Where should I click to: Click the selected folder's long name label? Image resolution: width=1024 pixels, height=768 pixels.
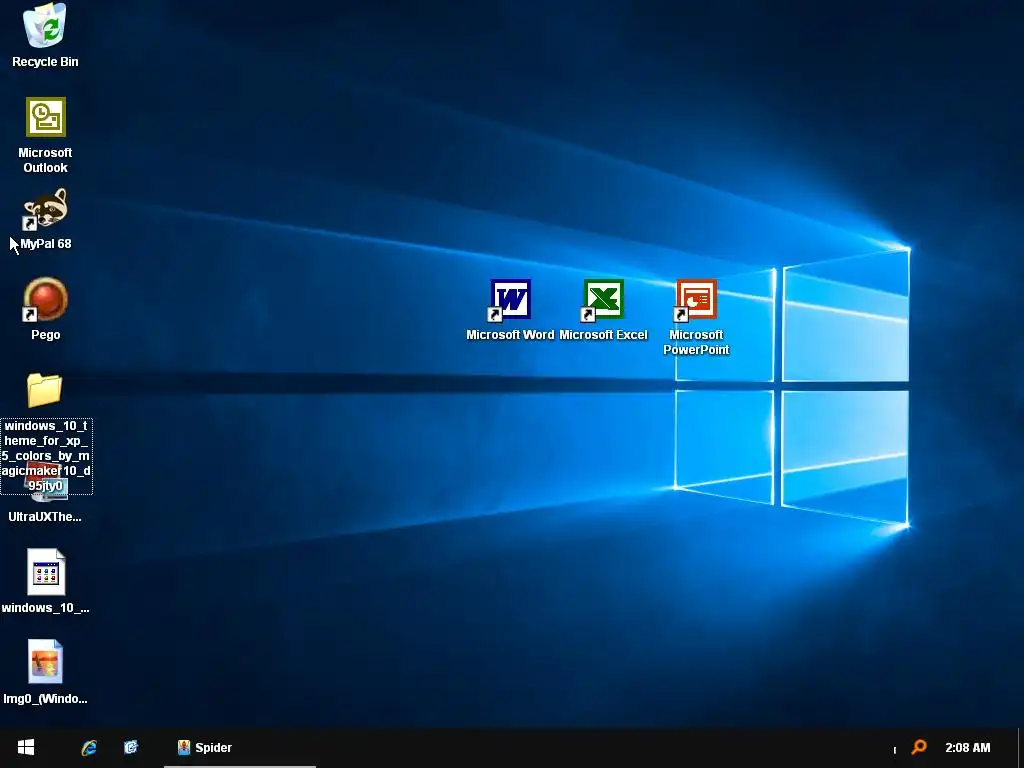[x=46, y=456]
